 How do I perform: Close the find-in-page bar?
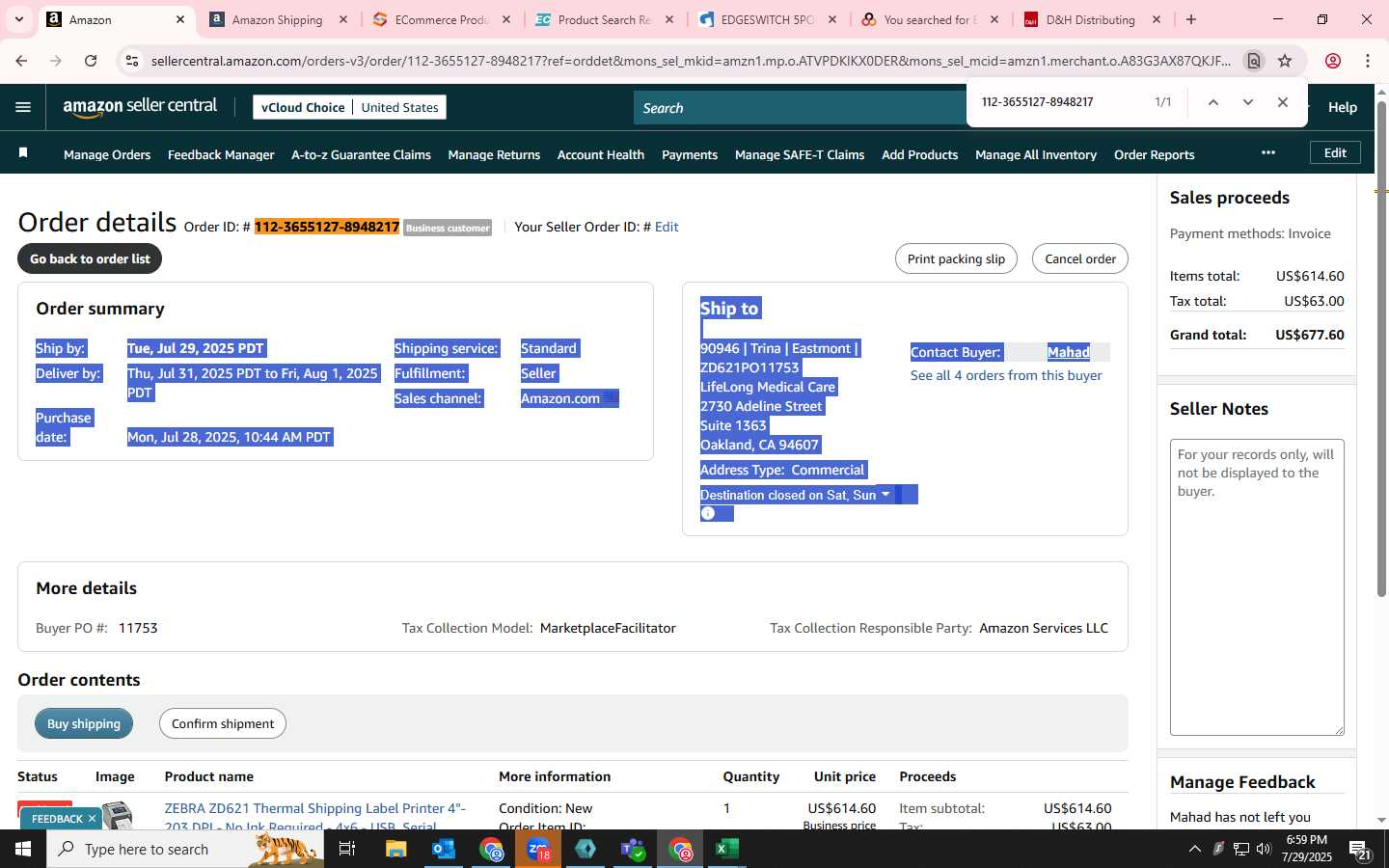tap(1283, 102)
